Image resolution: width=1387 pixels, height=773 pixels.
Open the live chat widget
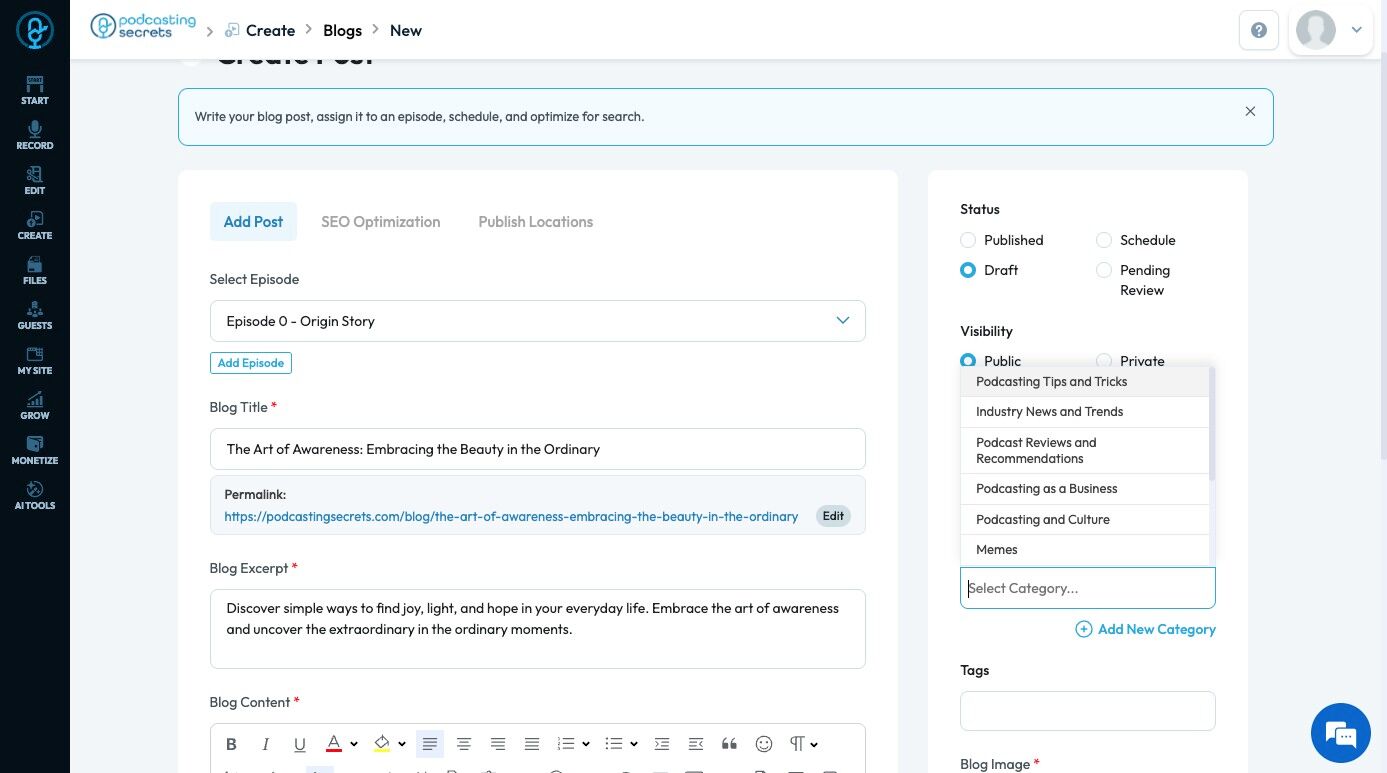click(1341, 733)
